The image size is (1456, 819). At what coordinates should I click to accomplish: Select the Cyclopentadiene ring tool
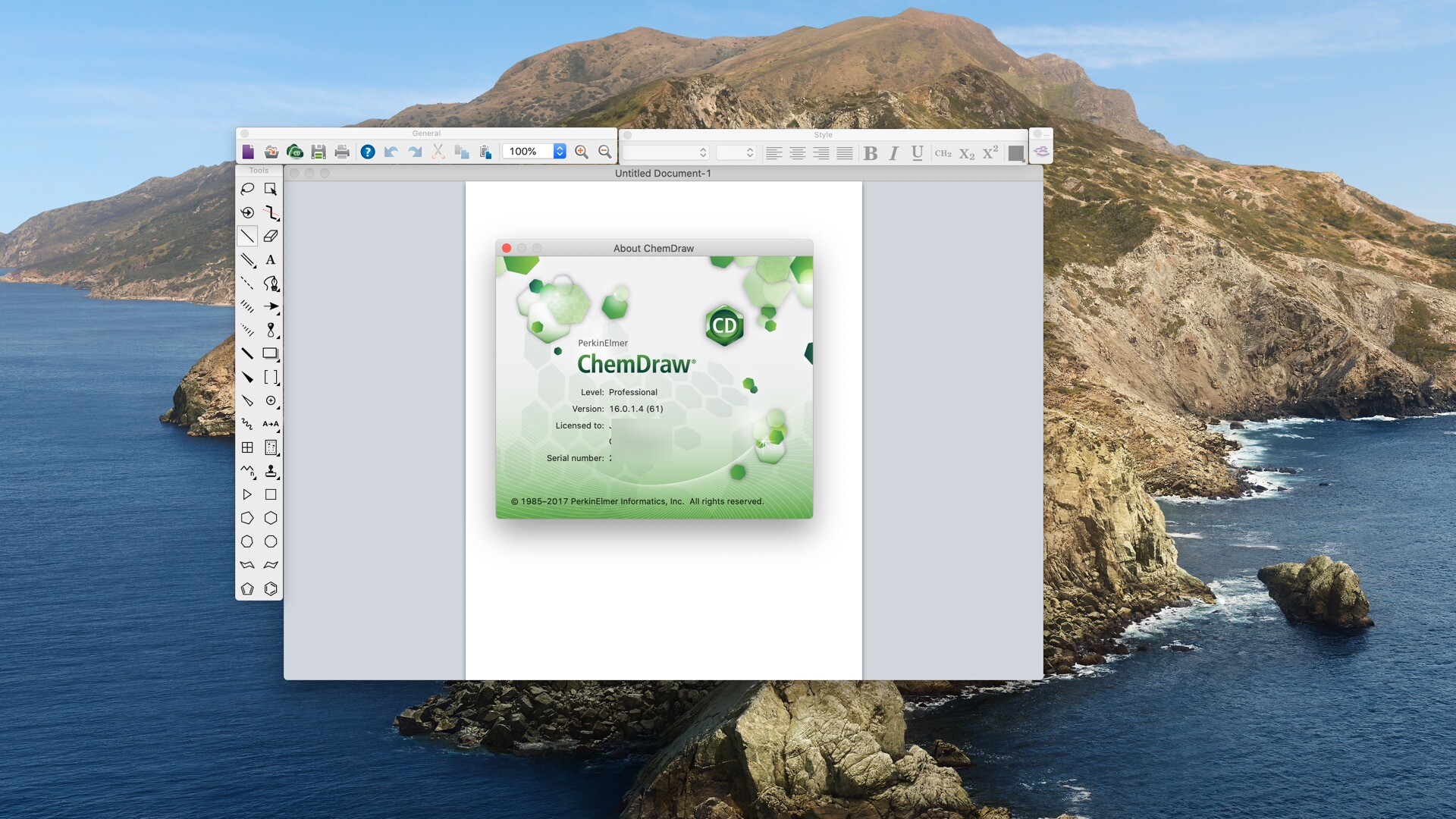point(247,588)
